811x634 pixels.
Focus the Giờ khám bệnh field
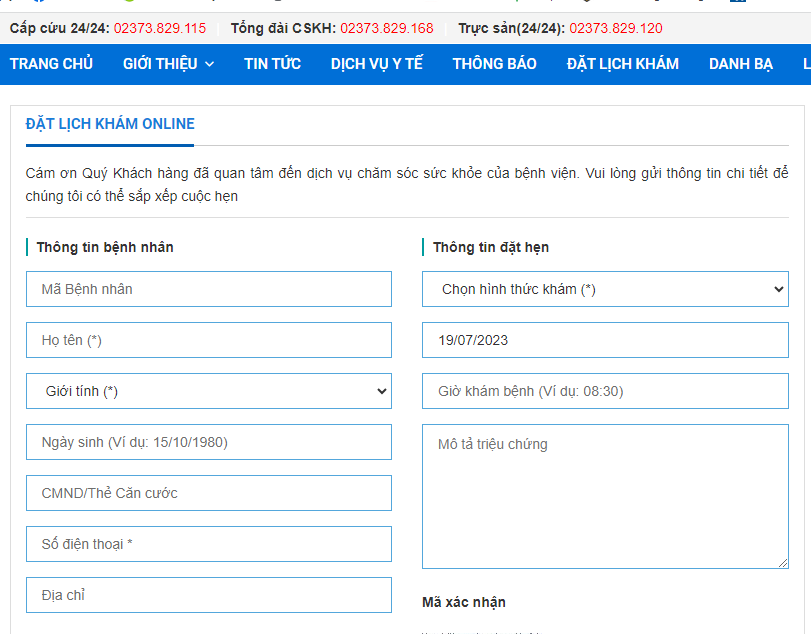point(605,391)
